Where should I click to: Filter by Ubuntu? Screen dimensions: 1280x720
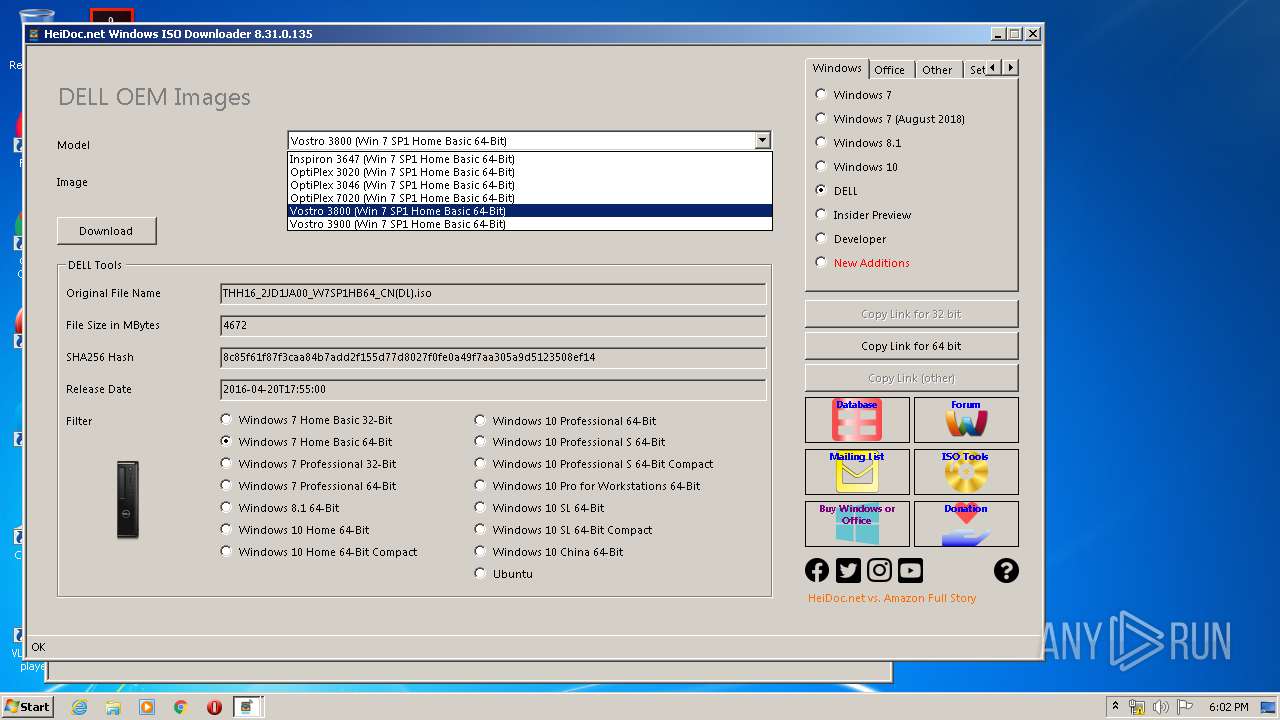pyautogui.click(x=480, y=573)
